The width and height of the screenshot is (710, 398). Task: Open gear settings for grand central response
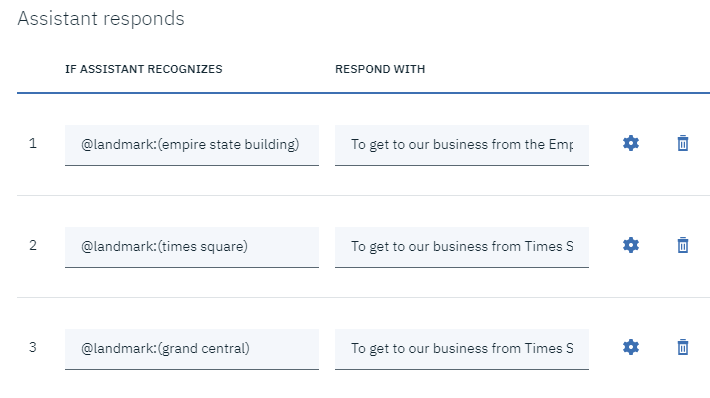[631, 347]
